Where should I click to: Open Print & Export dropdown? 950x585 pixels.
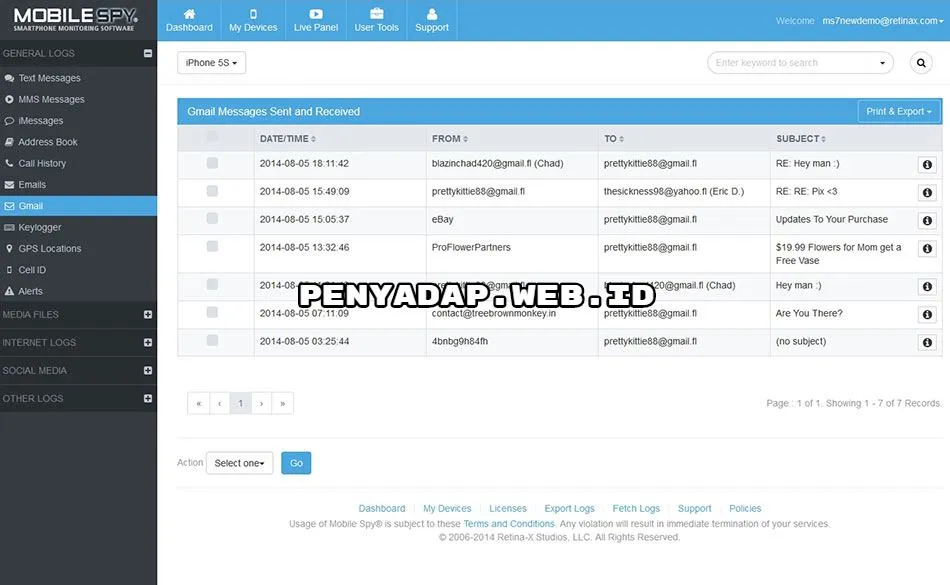(899, 111)
